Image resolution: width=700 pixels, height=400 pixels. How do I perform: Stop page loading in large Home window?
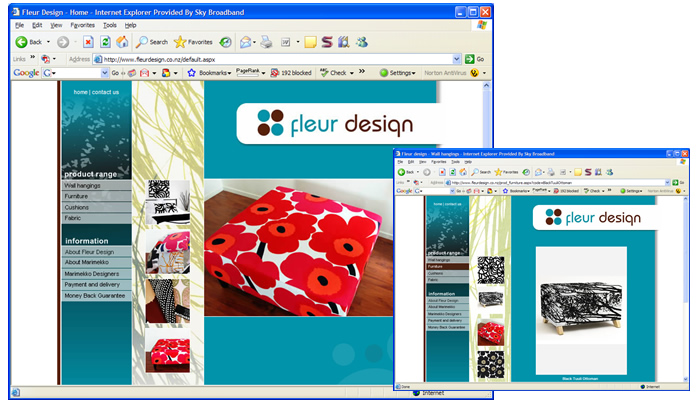(88, 42)
